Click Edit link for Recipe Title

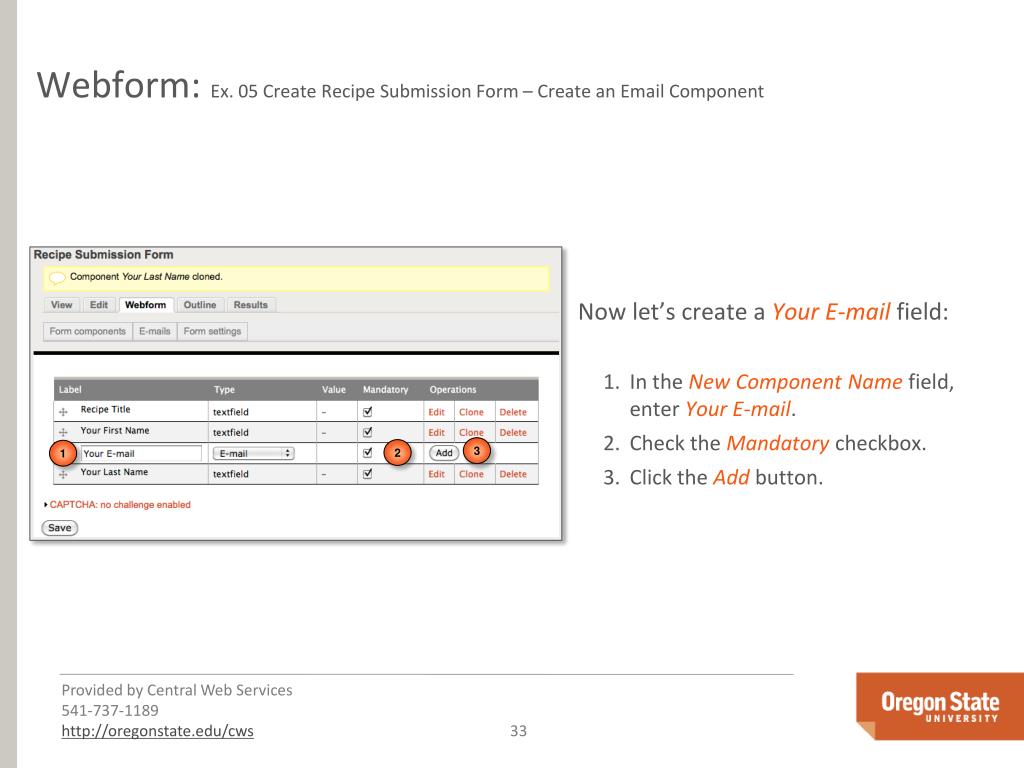click(436, 412)
